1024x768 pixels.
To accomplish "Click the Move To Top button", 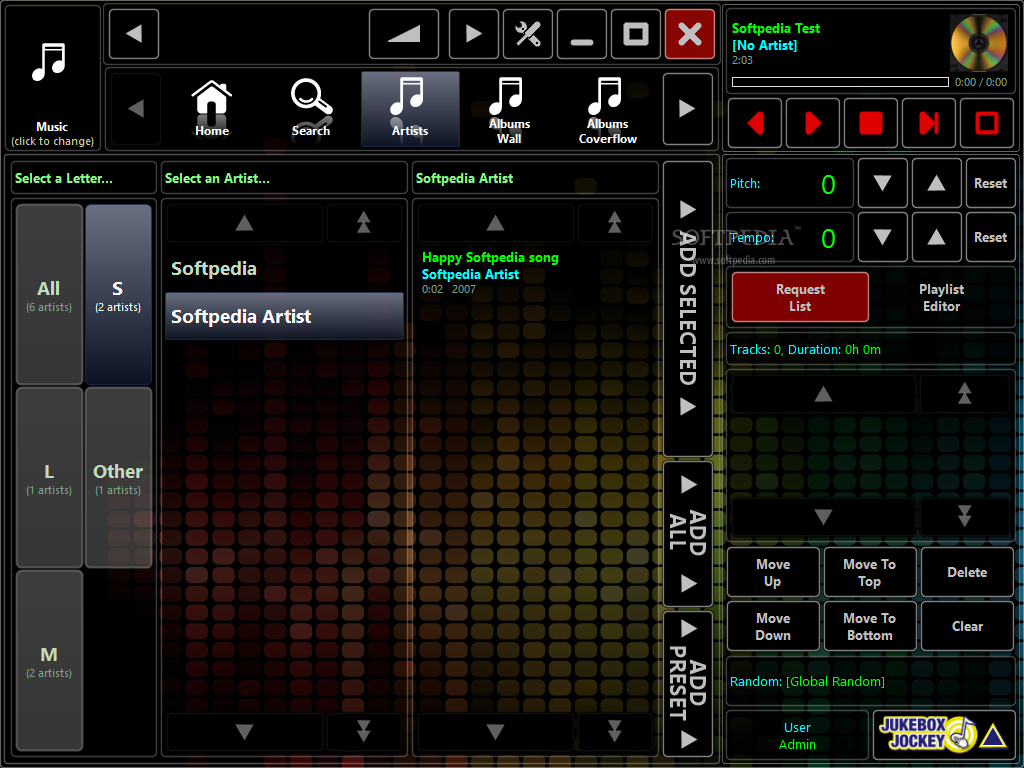I will point(870,572).
